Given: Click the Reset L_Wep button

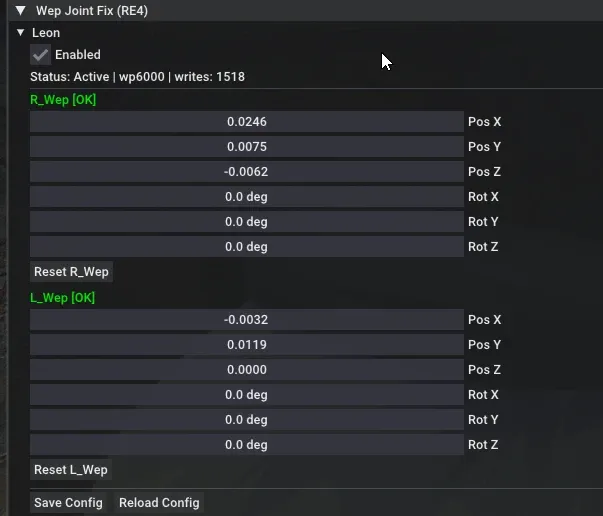Looking at the screenshot, I should 71,469.
